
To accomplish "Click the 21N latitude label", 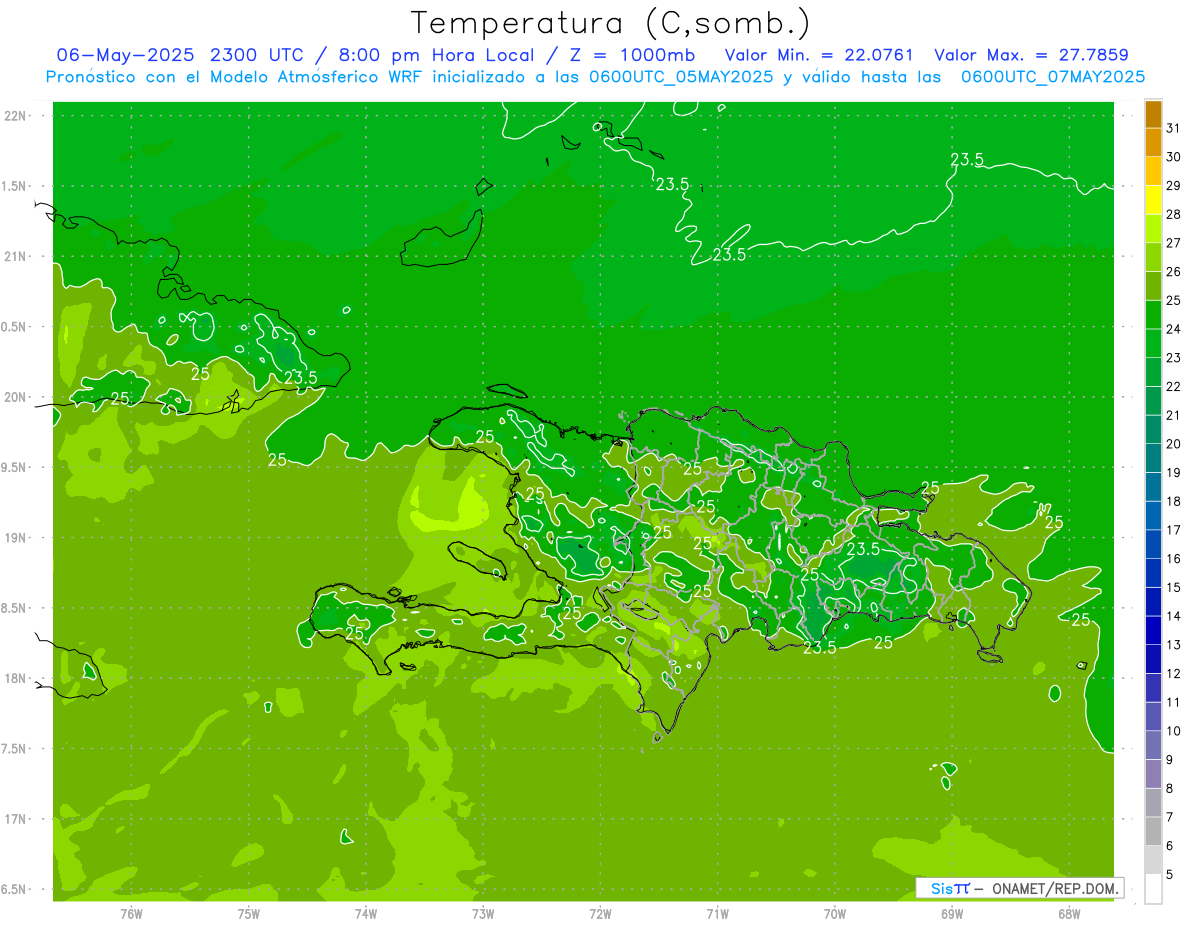I will point(17,257).
